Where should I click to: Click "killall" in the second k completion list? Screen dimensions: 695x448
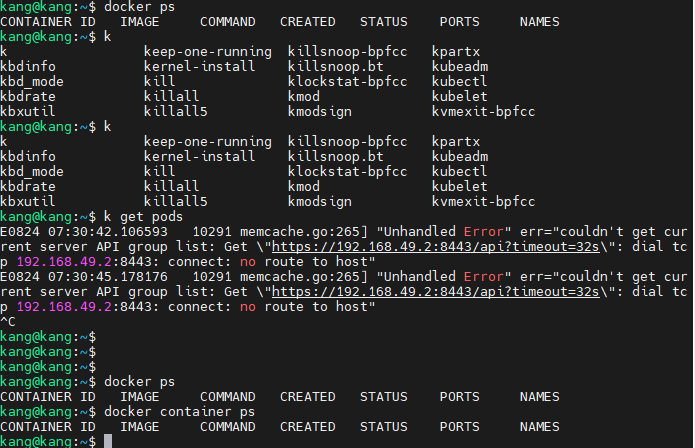[171, 187]
